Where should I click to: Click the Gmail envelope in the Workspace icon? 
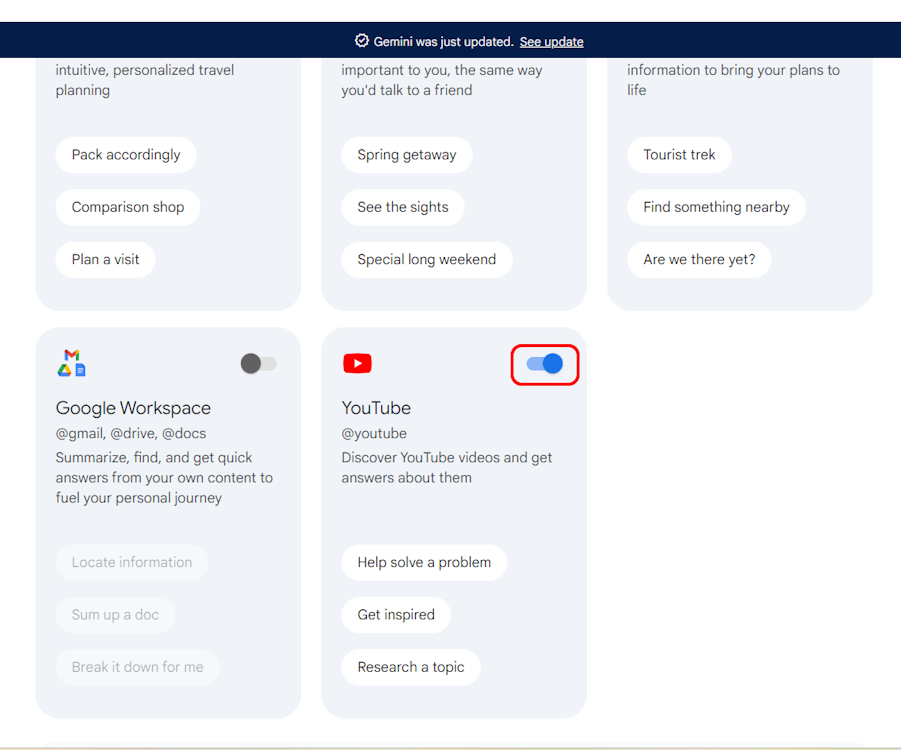[72, 355]
